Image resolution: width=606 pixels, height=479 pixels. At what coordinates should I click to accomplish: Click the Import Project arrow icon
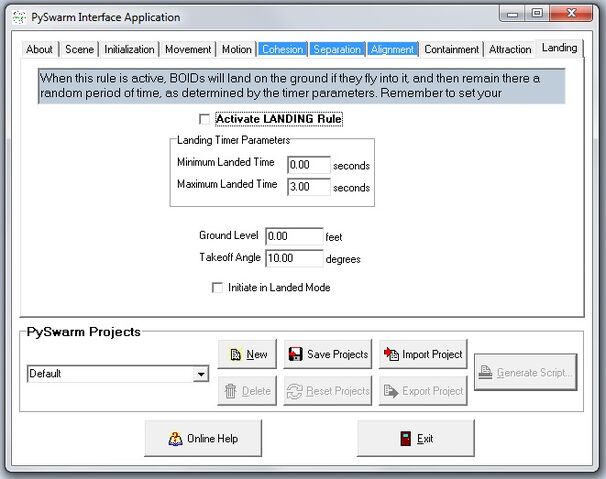click(x=391, y=354)
